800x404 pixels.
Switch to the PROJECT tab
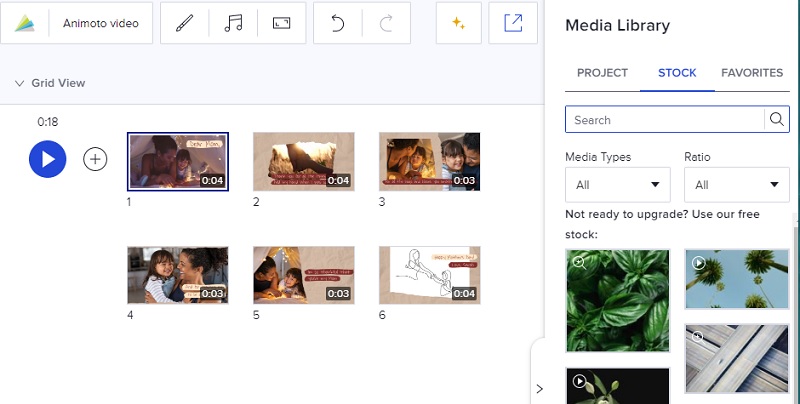603,73
